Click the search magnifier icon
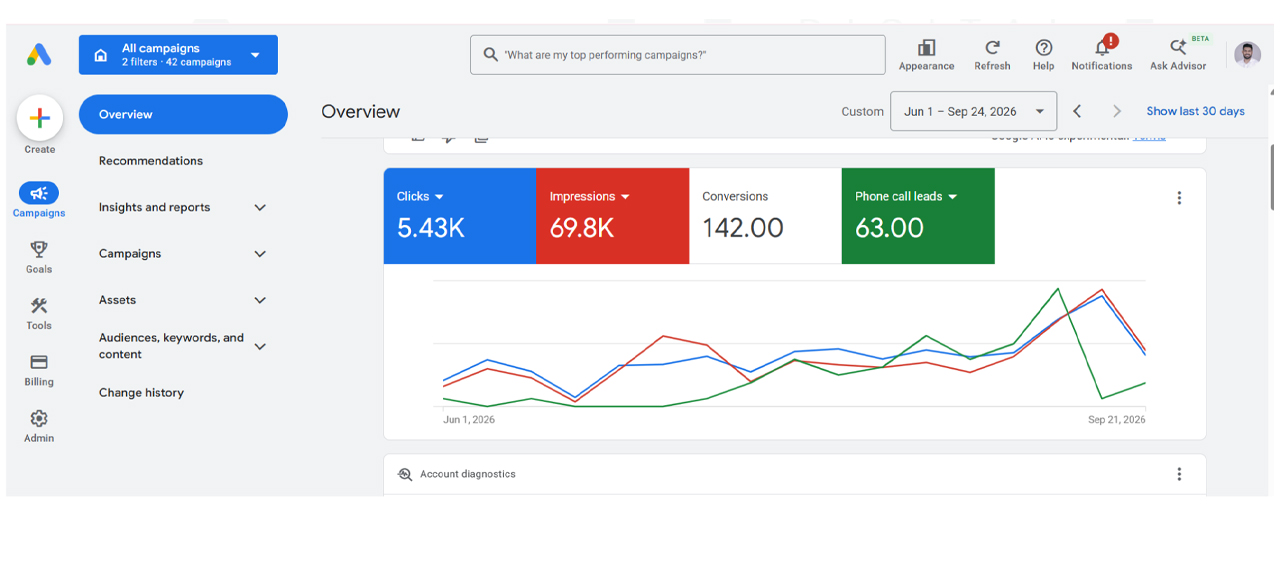Image resolution: width=1280 pixels, height=572 pixels. coord(490,55)
